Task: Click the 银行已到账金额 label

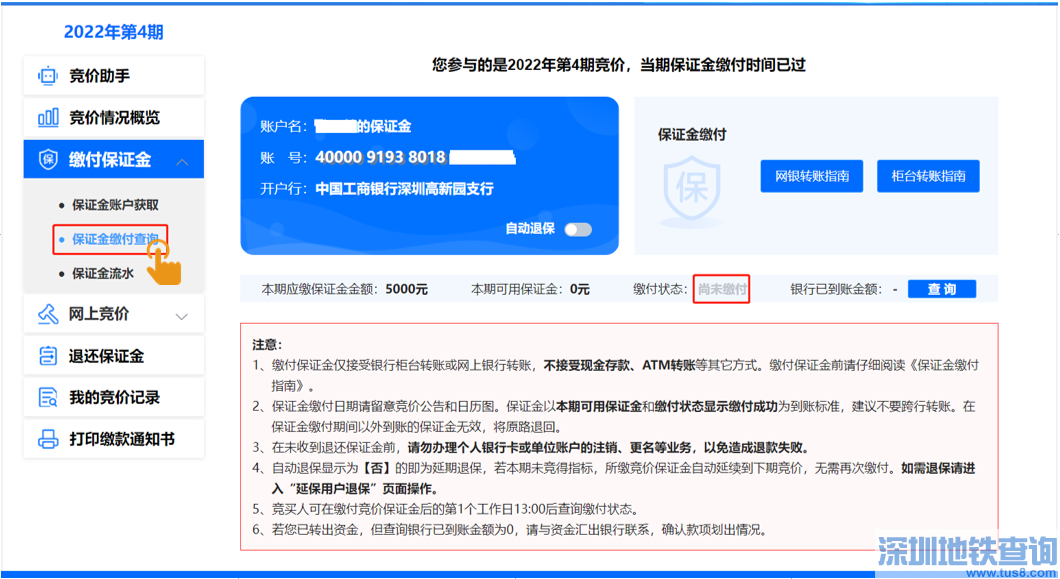Action: 836,290
